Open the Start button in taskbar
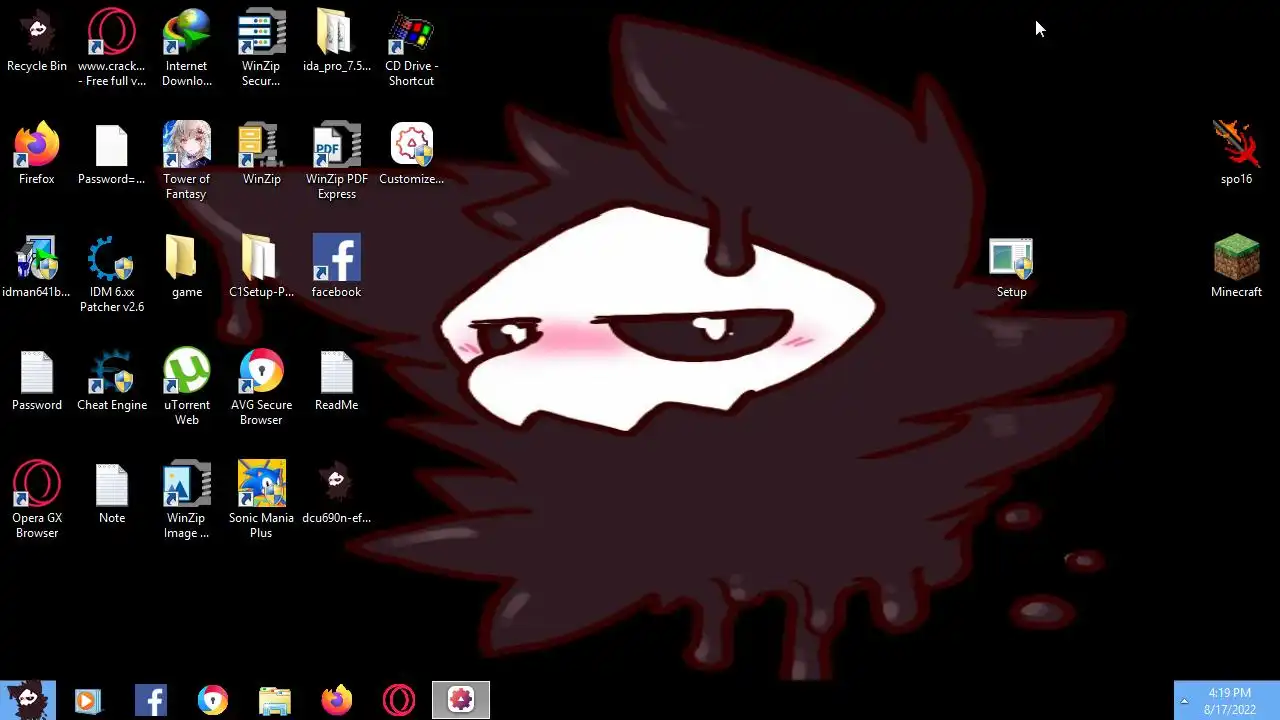 point(28,700)
